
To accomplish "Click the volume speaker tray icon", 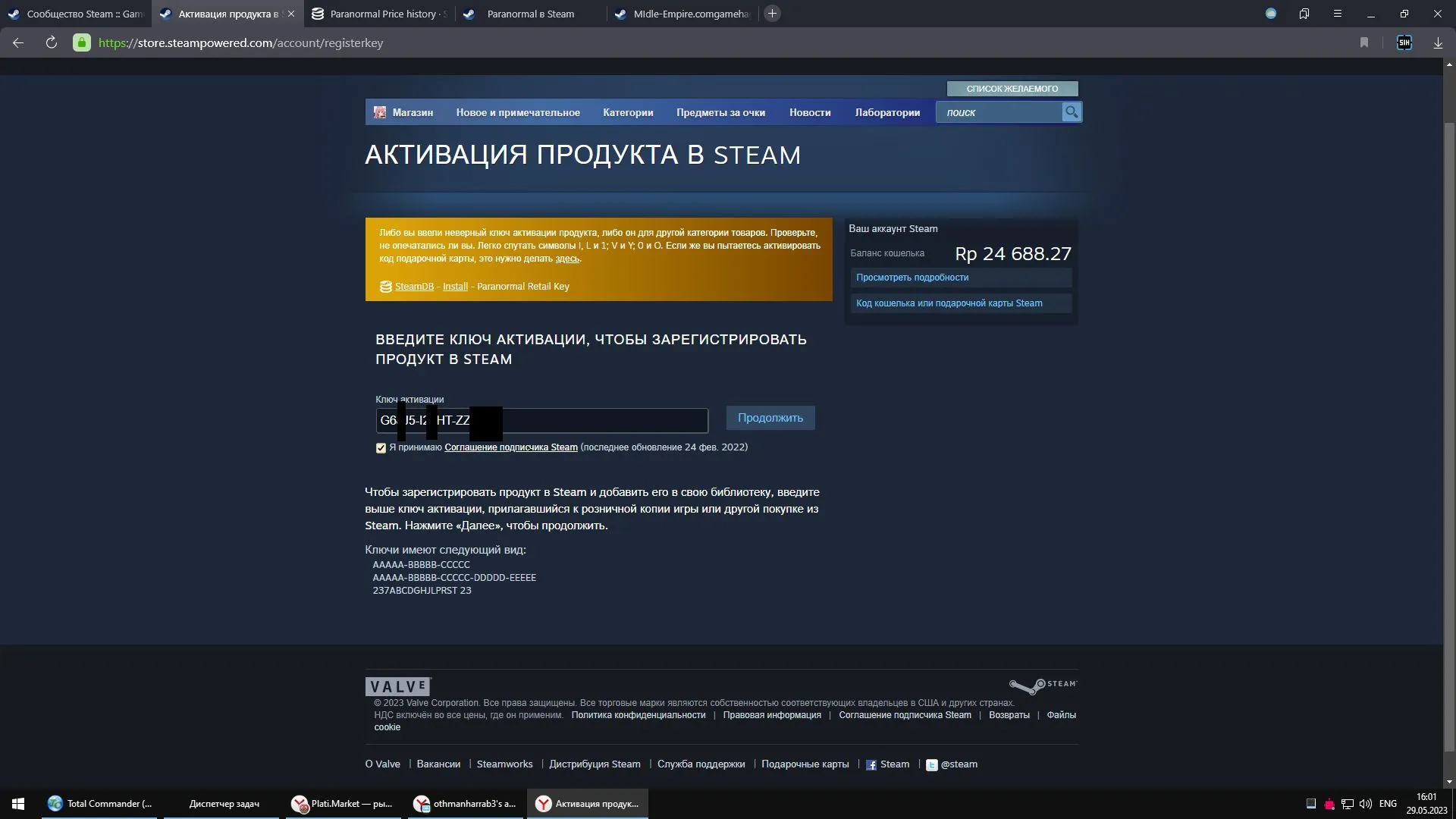I will [x=1366, y=804].
